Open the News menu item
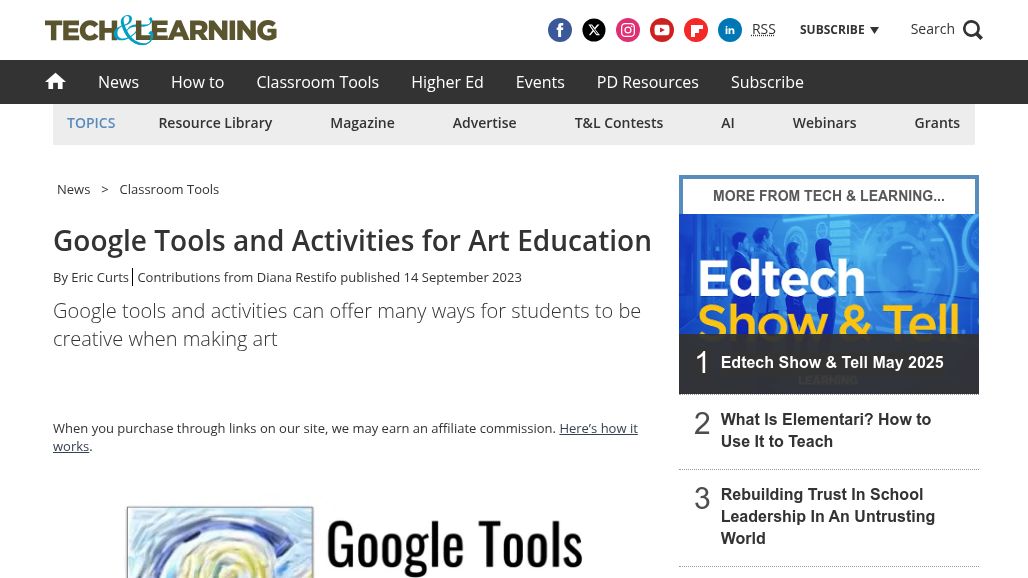Viewport: 1028px width, 578px height. click(119, 82)
